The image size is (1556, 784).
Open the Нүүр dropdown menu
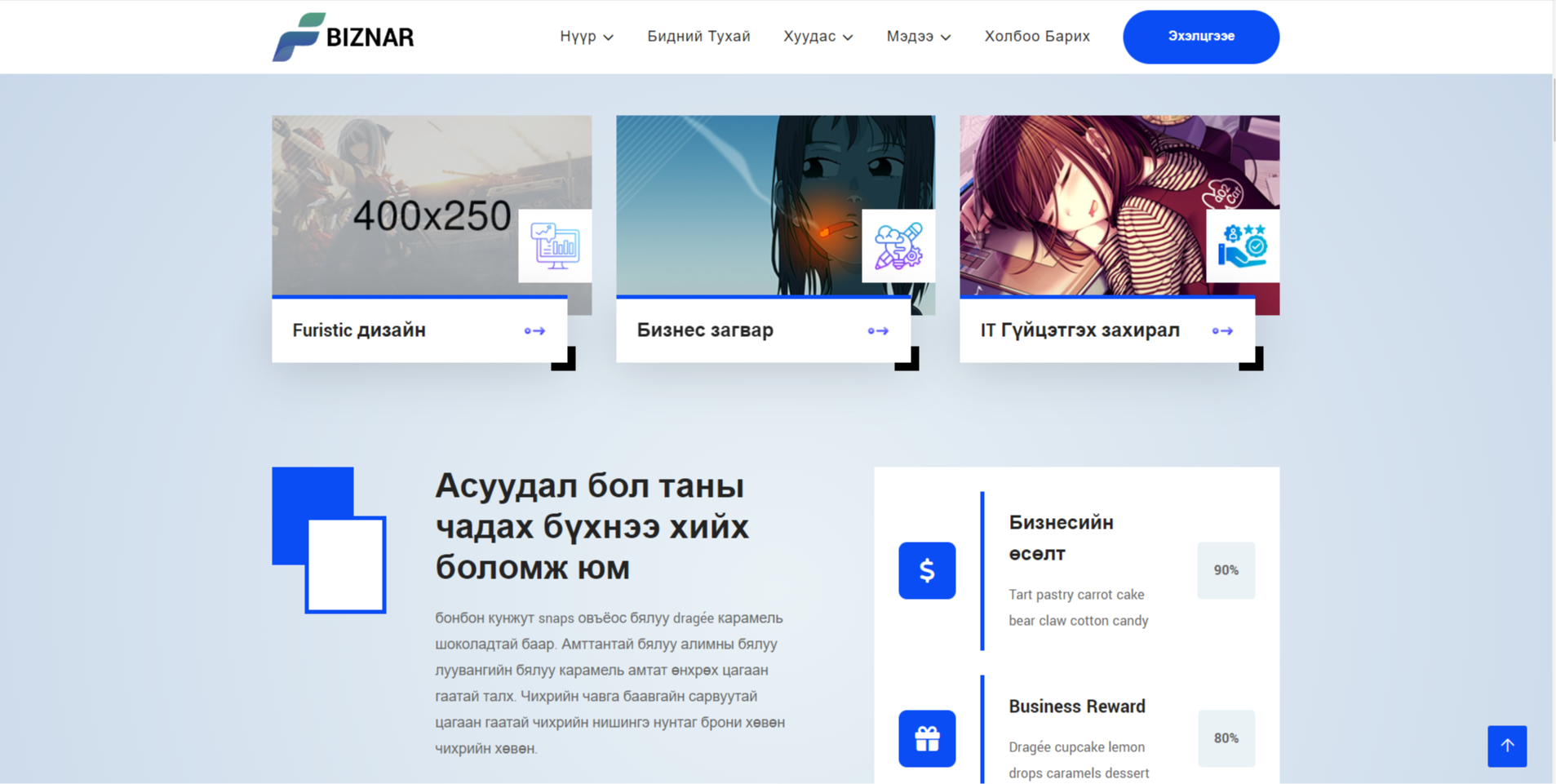click(586, 37)
